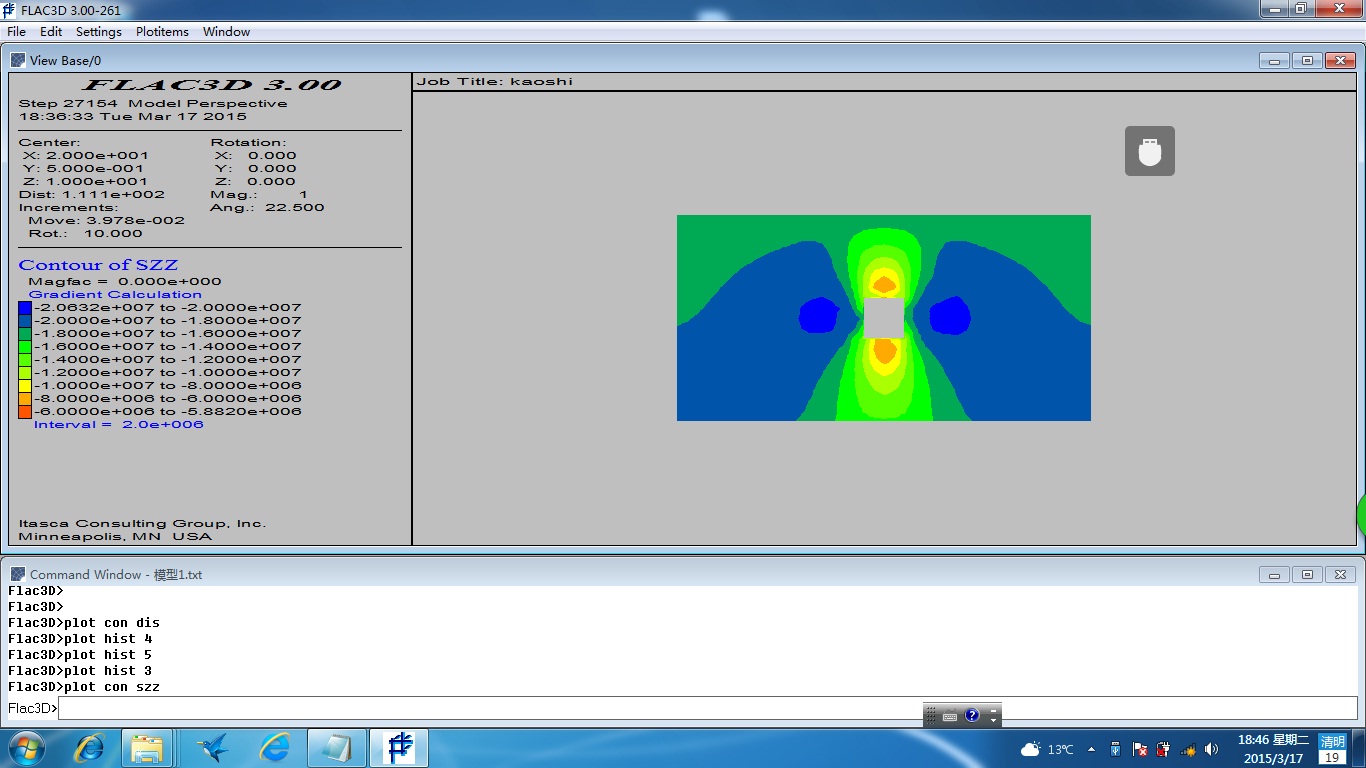Viewport: 1366px width, 768px height.
Task: Show hidden tray icons arrow
Action: [x=1091, y=749]
